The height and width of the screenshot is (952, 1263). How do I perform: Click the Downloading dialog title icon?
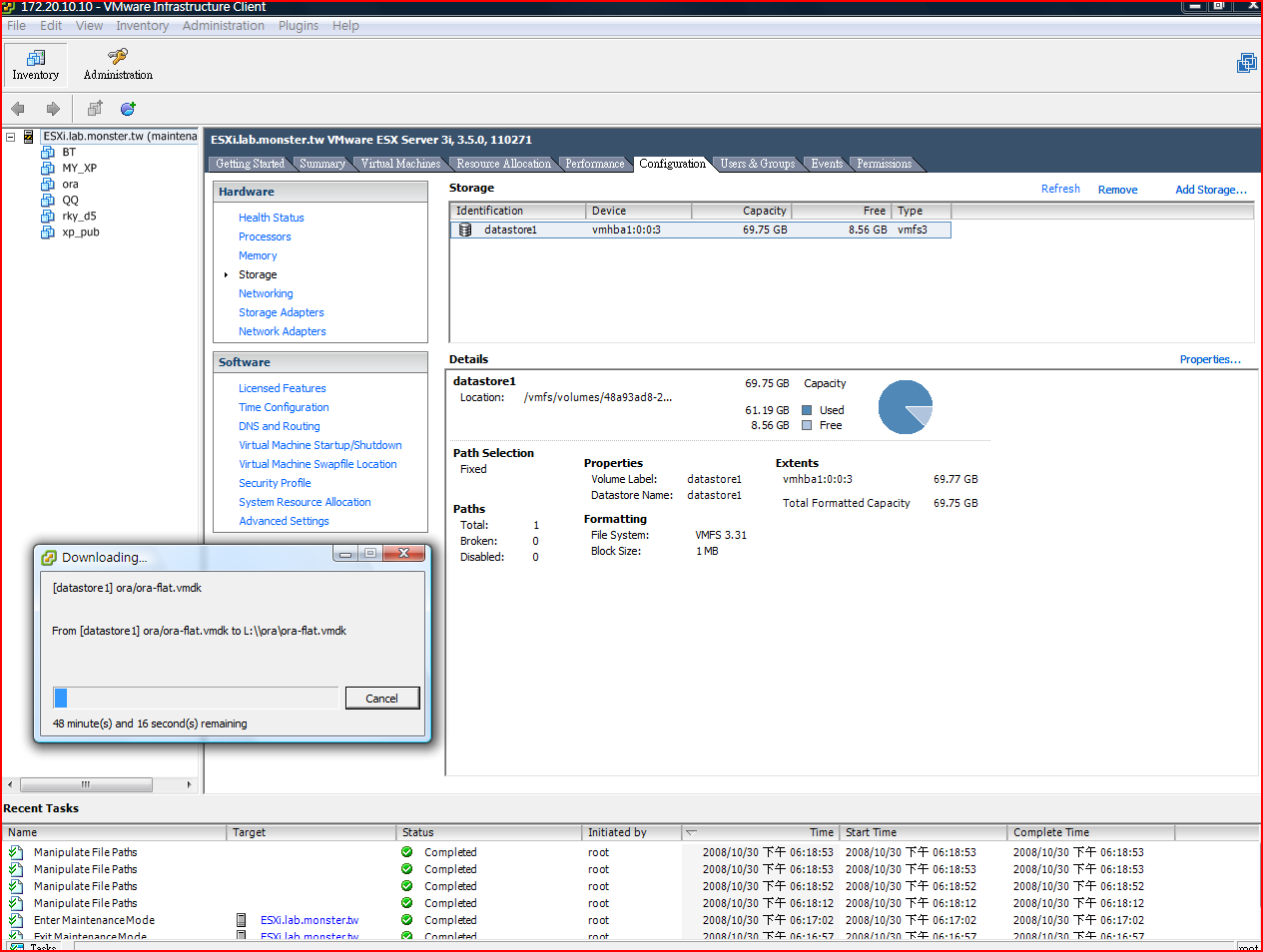(49, 557)
